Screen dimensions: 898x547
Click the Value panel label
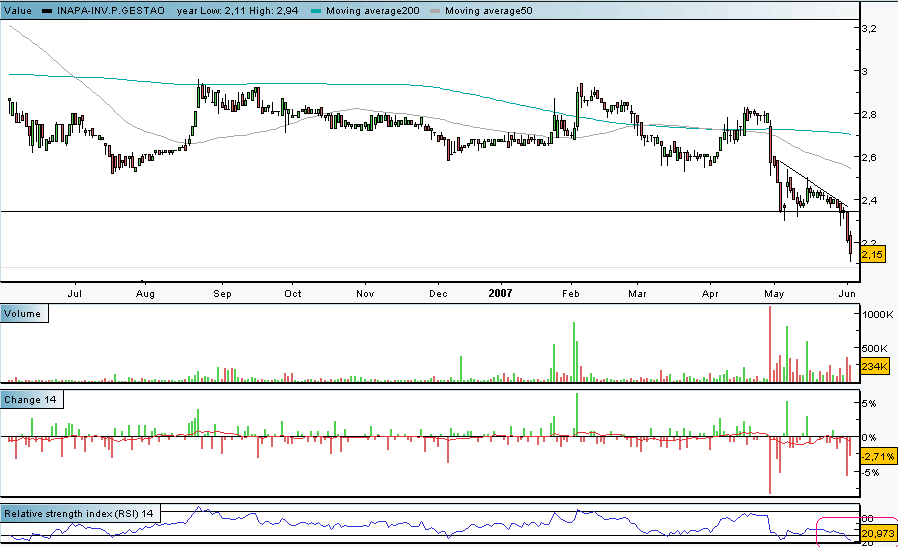(18, 10)
